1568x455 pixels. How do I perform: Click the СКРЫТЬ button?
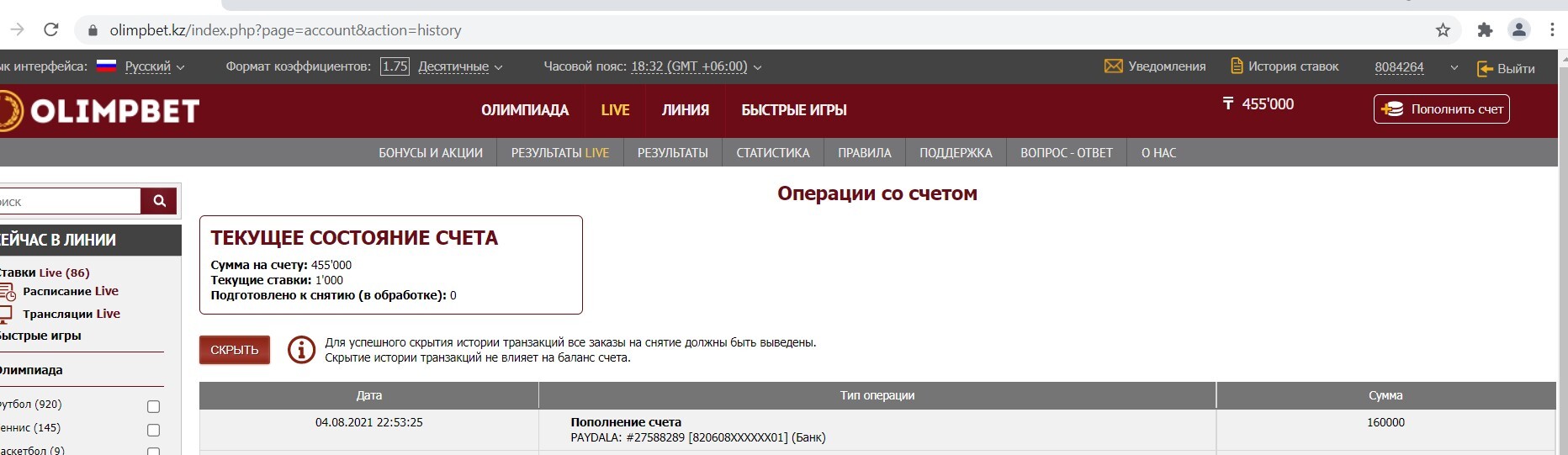(235, 350)
